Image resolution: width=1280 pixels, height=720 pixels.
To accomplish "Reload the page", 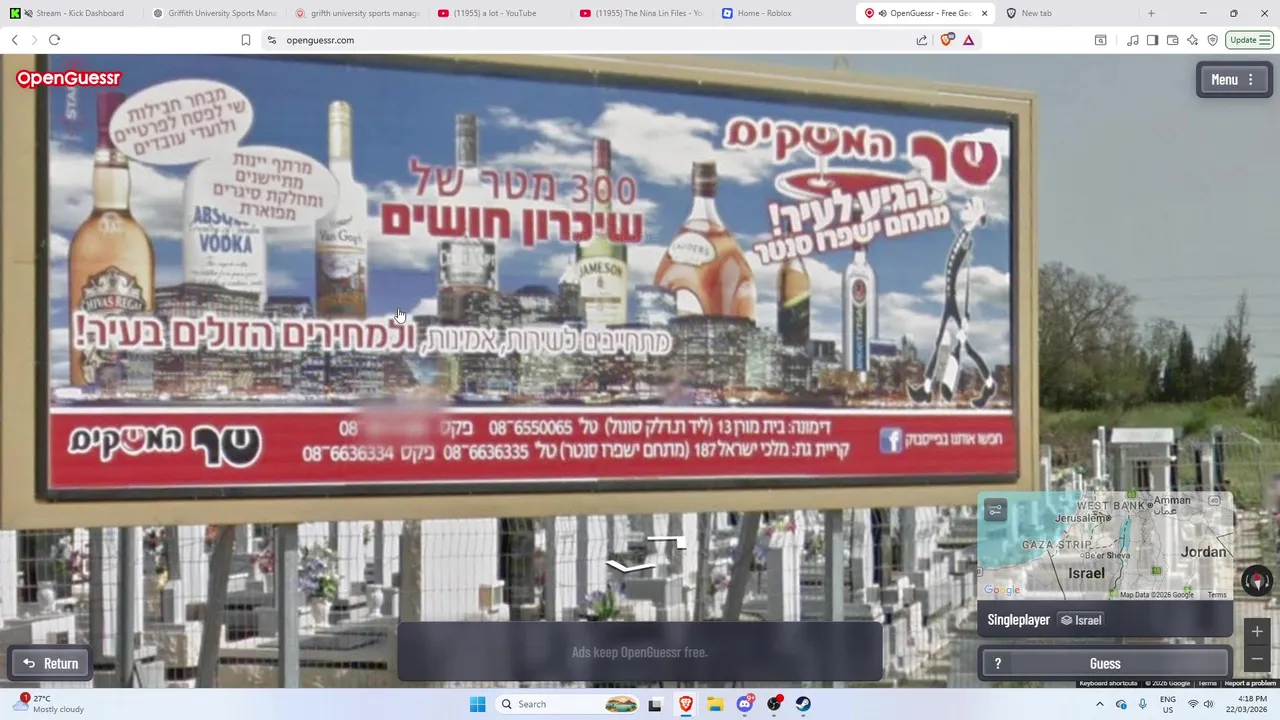I will (54, 40).
